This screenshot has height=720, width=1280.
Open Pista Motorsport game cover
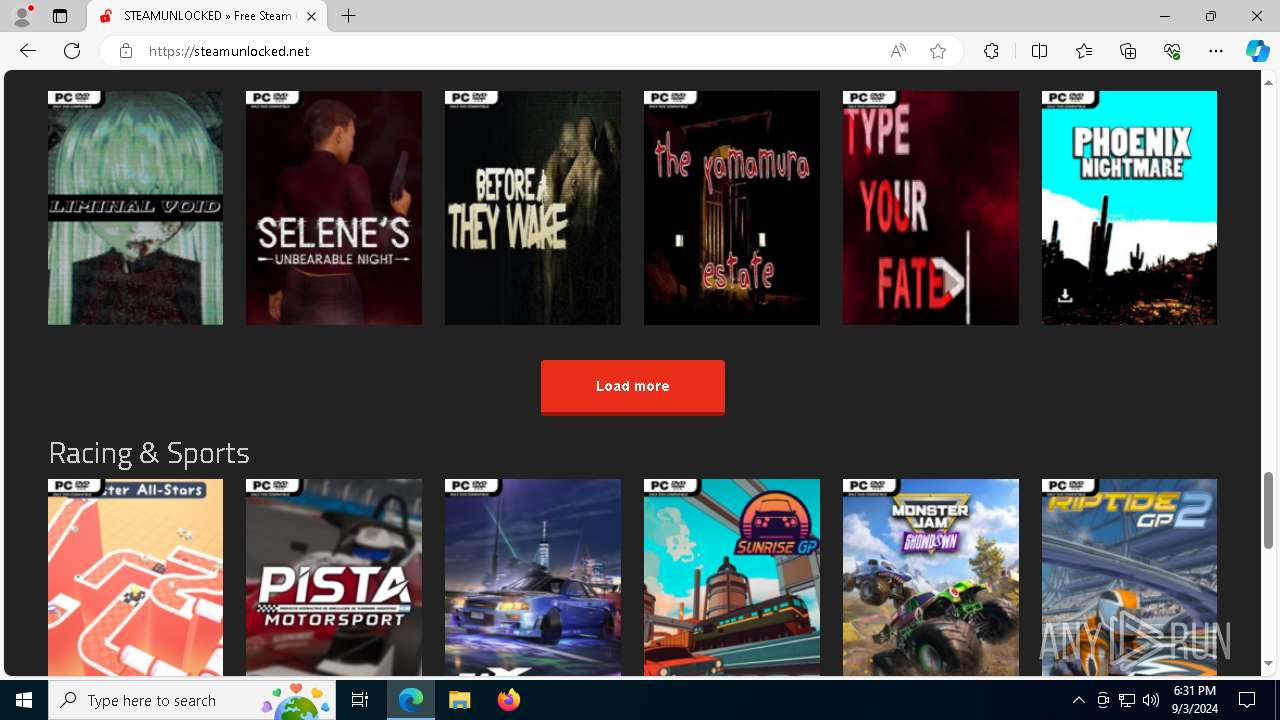pyautogui.click(x=334, y=577)
